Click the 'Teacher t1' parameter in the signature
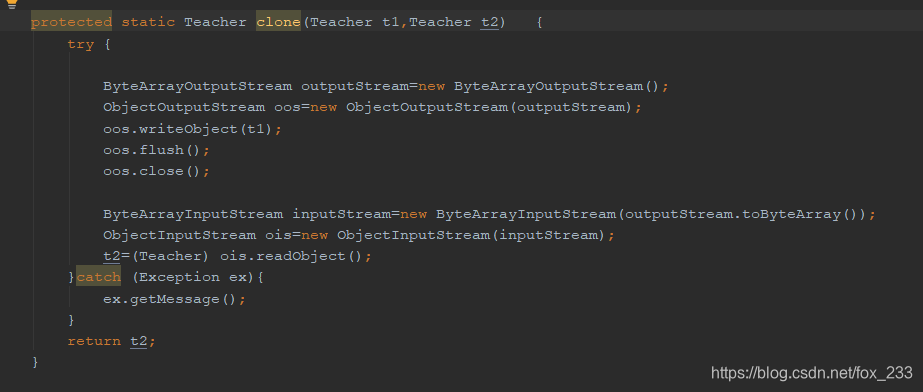This screenshot has width=923, height=392. pyautogui.click(x=355, y=23)
